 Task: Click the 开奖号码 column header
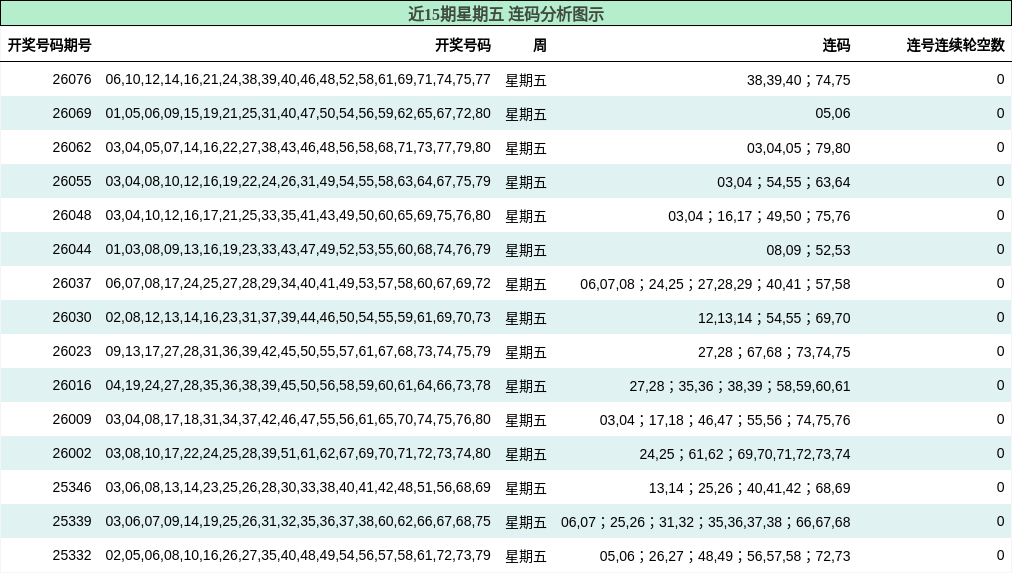click(x=463, y=45)
